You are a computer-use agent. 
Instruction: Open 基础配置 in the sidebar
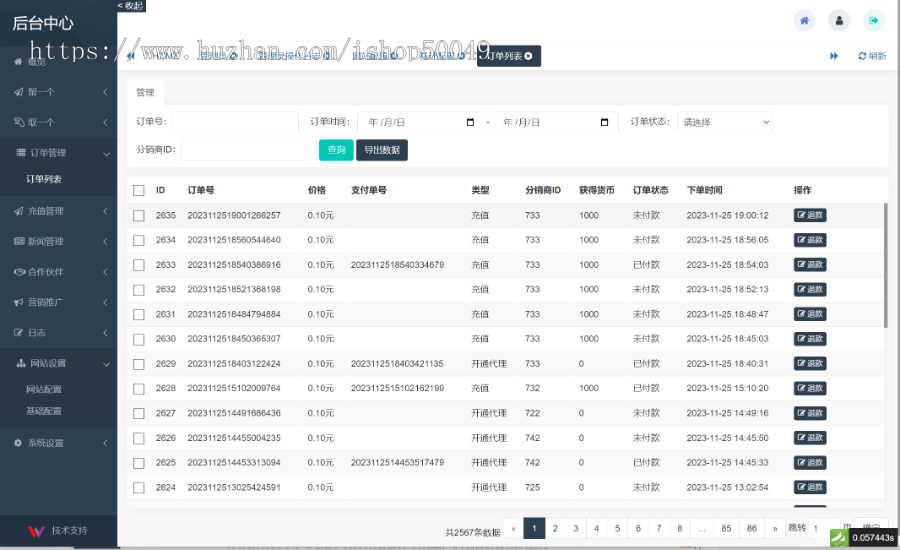(x=44, y=411)
